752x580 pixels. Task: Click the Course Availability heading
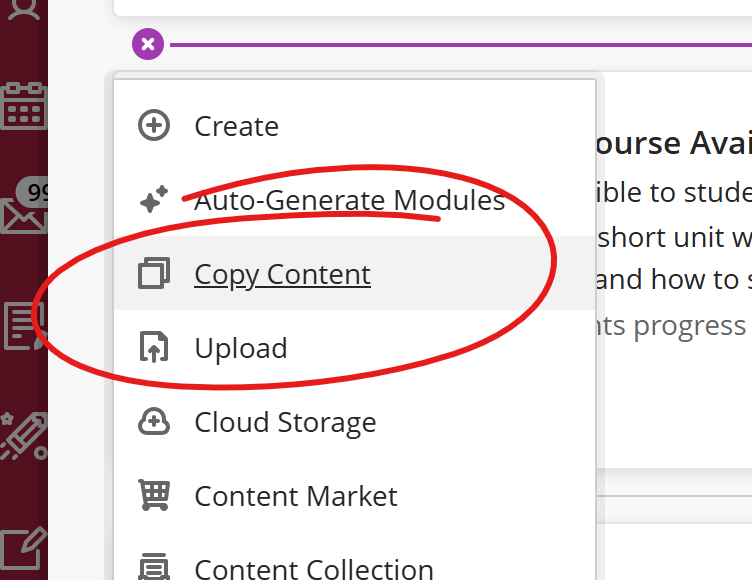click(x=673, y=143)
